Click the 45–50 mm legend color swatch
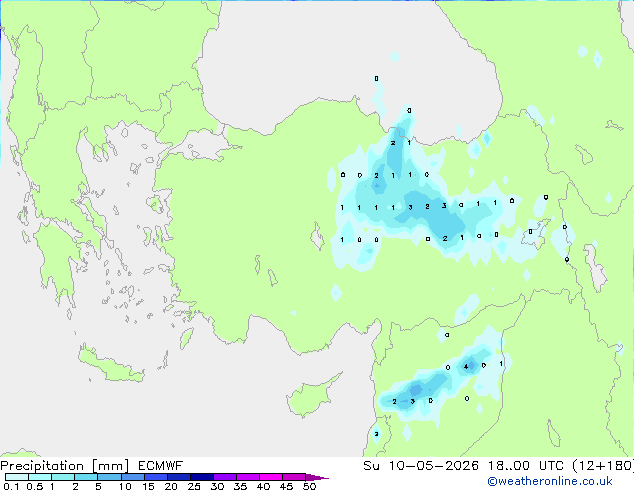 coord(294,477)
